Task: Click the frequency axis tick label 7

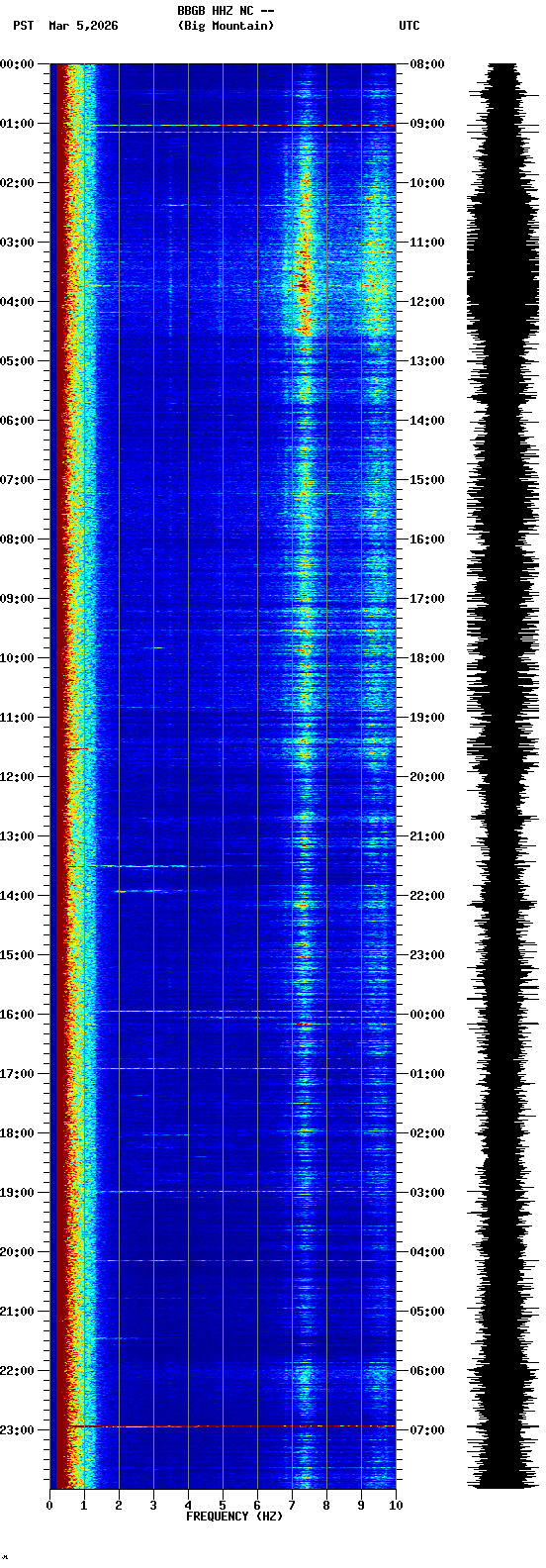Action: (x=292, y=1506)
